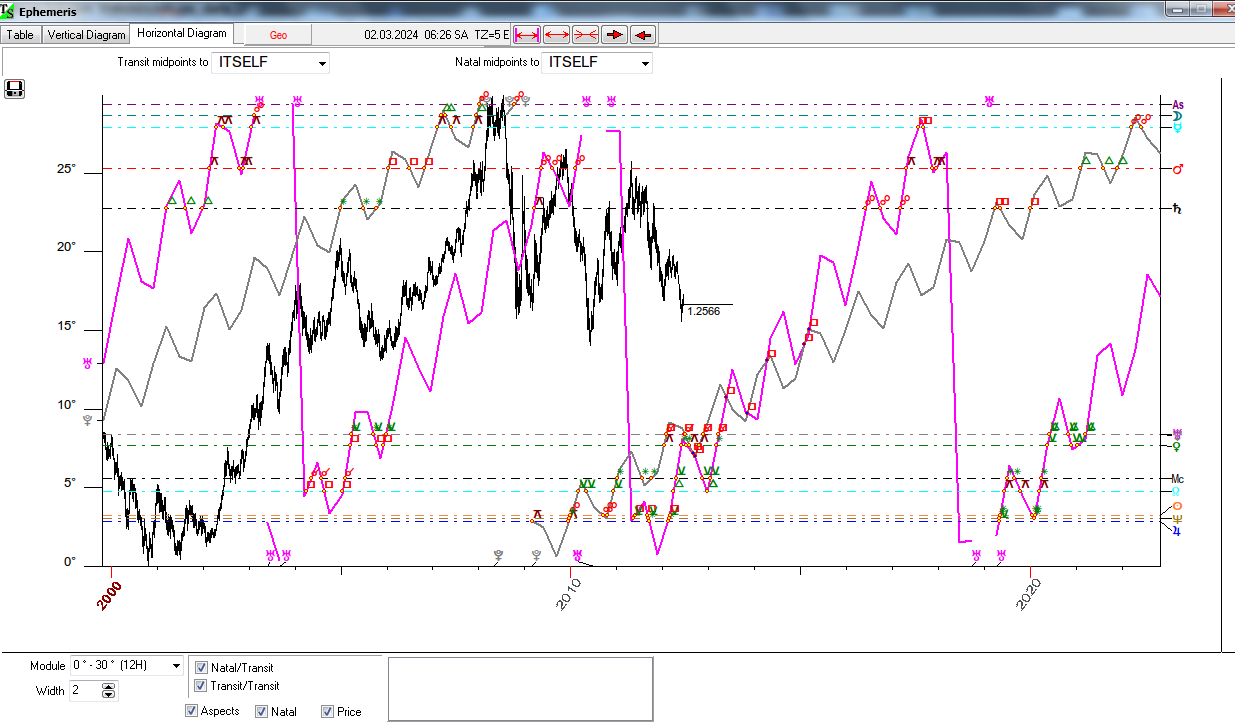
Task: Toggle the Price checkbox
Action: pyautogui.click(x=327, y=712)
